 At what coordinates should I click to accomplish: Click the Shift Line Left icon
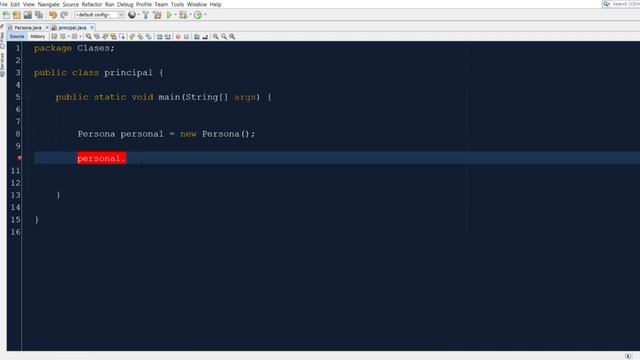click(x=160, y=36)
